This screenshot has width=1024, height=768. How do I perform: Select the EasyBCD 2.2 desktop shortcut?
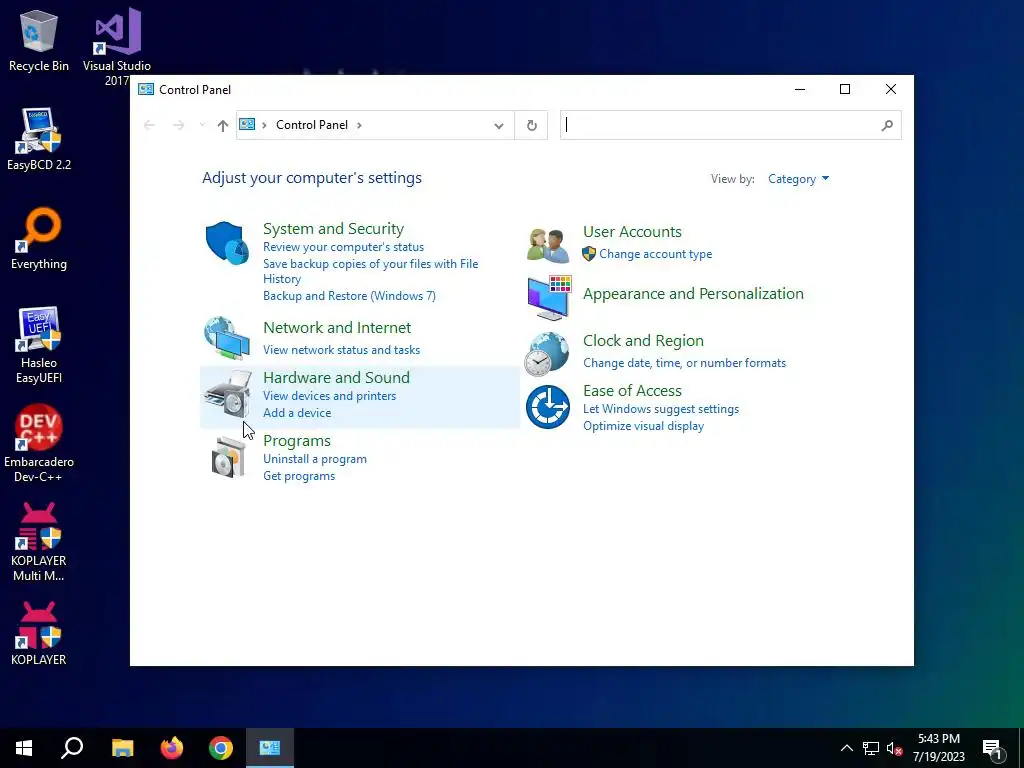(39, 140)
